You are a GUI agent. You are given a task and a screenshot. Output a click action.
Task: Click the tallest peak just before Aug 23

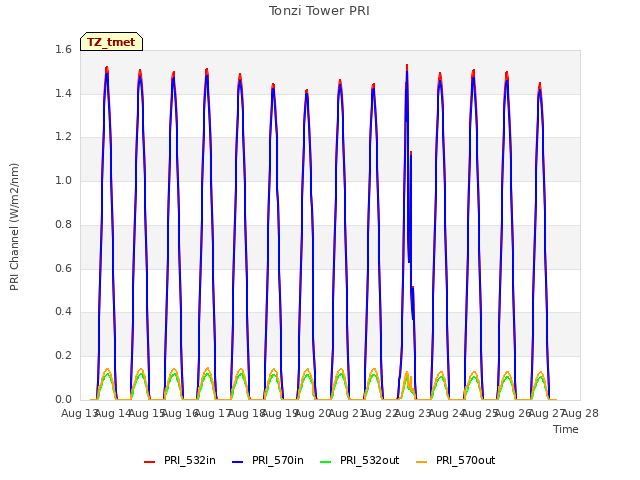(407, 65)
